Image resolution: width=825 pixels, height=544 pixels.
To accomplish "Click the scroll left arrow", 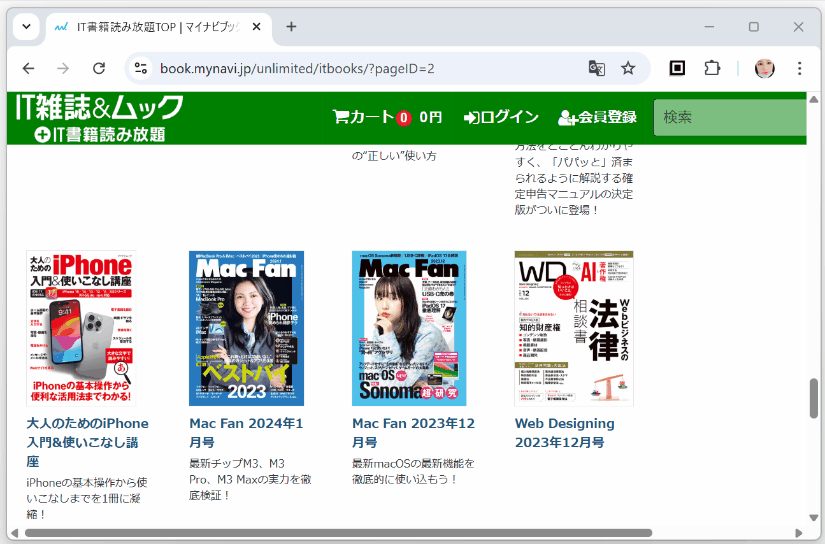I will pyautogui.click(x=15, y=533).
